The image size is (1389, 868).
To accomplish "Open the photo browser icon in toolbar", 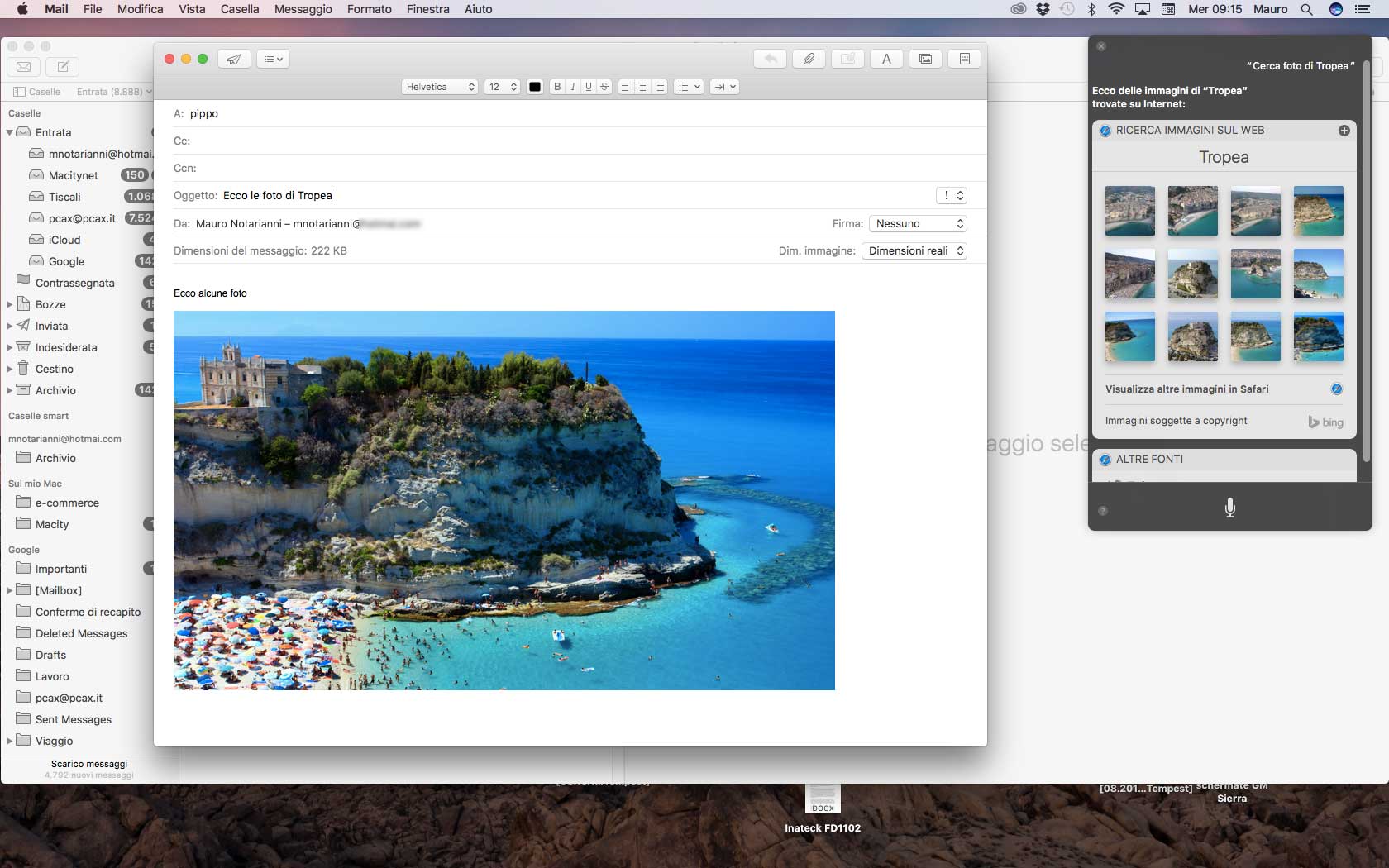I will tap(925, 59).
